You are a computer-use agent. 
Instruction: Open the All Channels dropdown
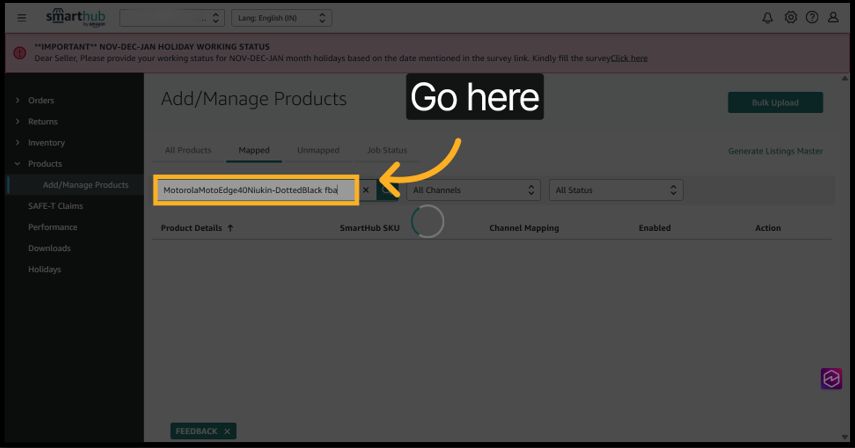[473, 190]
